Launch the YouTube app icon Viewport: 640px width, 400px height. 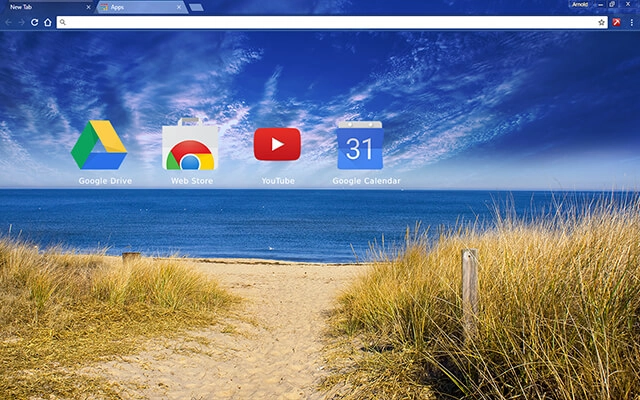pos(277,144)
